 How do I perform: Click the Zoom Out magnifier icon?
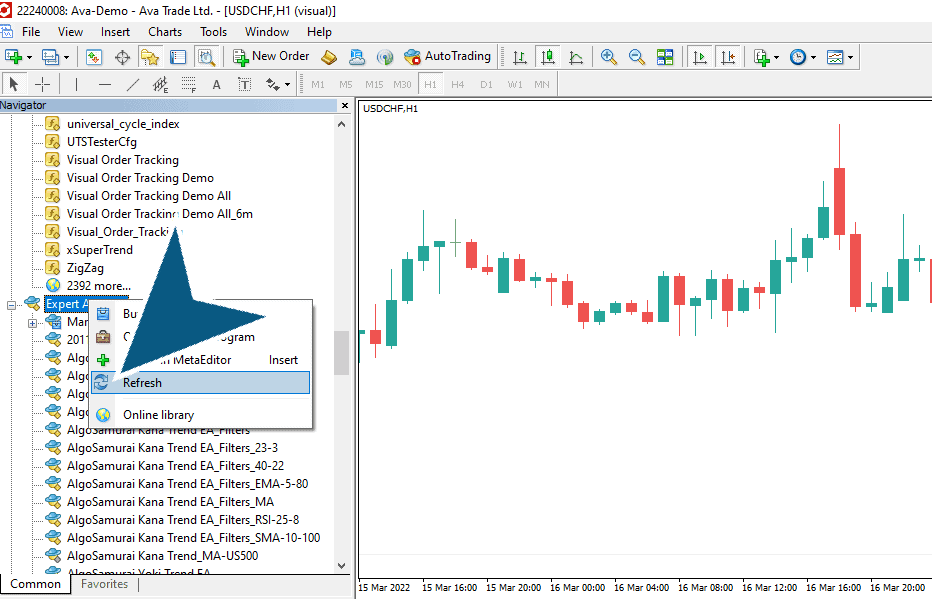[x=636, y=57]
